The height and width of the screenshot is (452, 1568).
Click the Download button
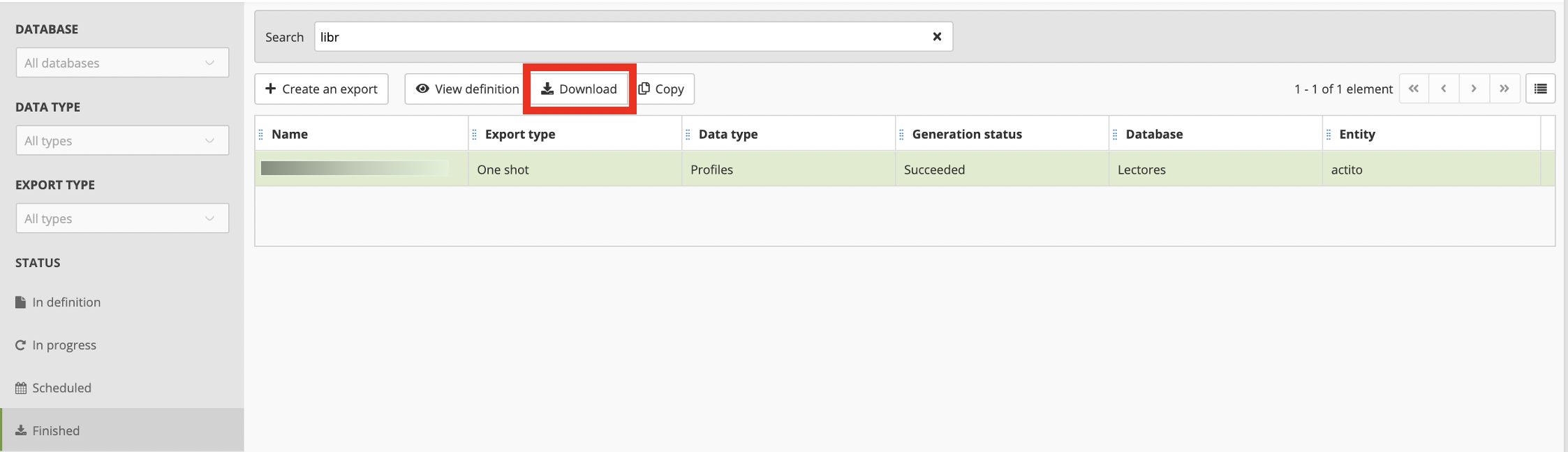(x=579, y=89)
